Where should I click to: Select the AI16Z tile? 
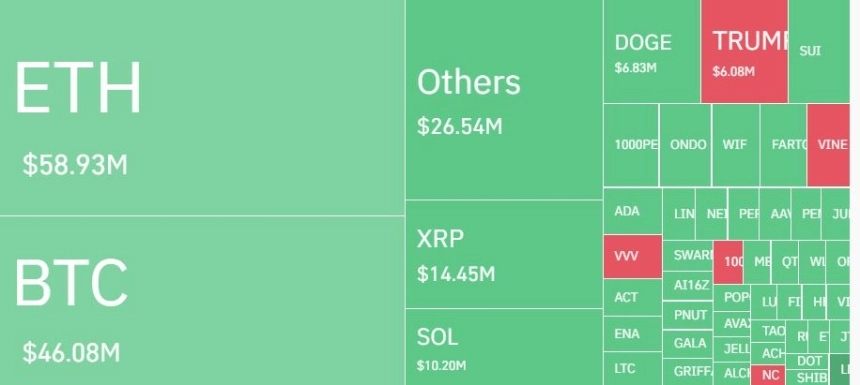coord(688,286)
